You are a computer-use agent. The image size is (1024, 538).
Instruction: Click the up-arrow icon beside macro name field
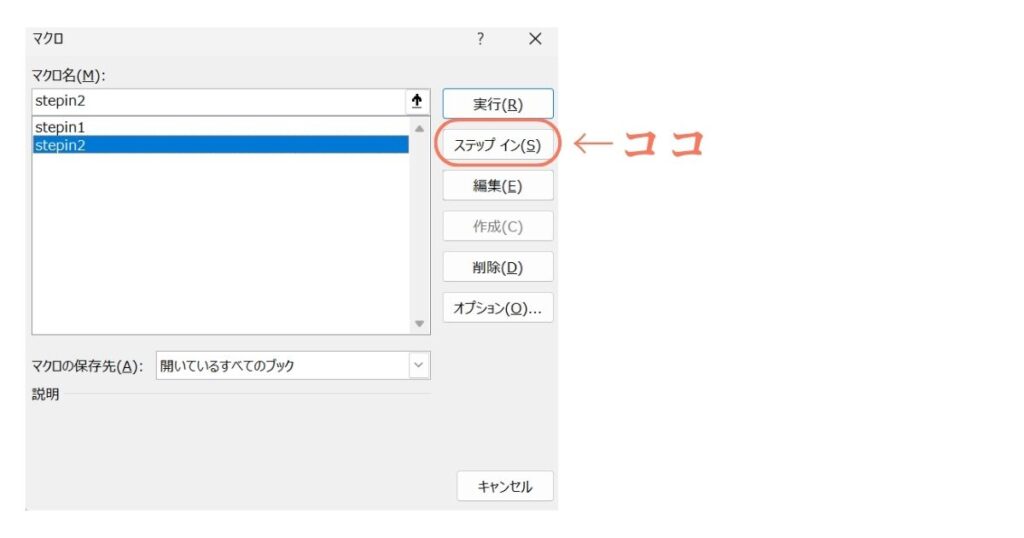417,101
